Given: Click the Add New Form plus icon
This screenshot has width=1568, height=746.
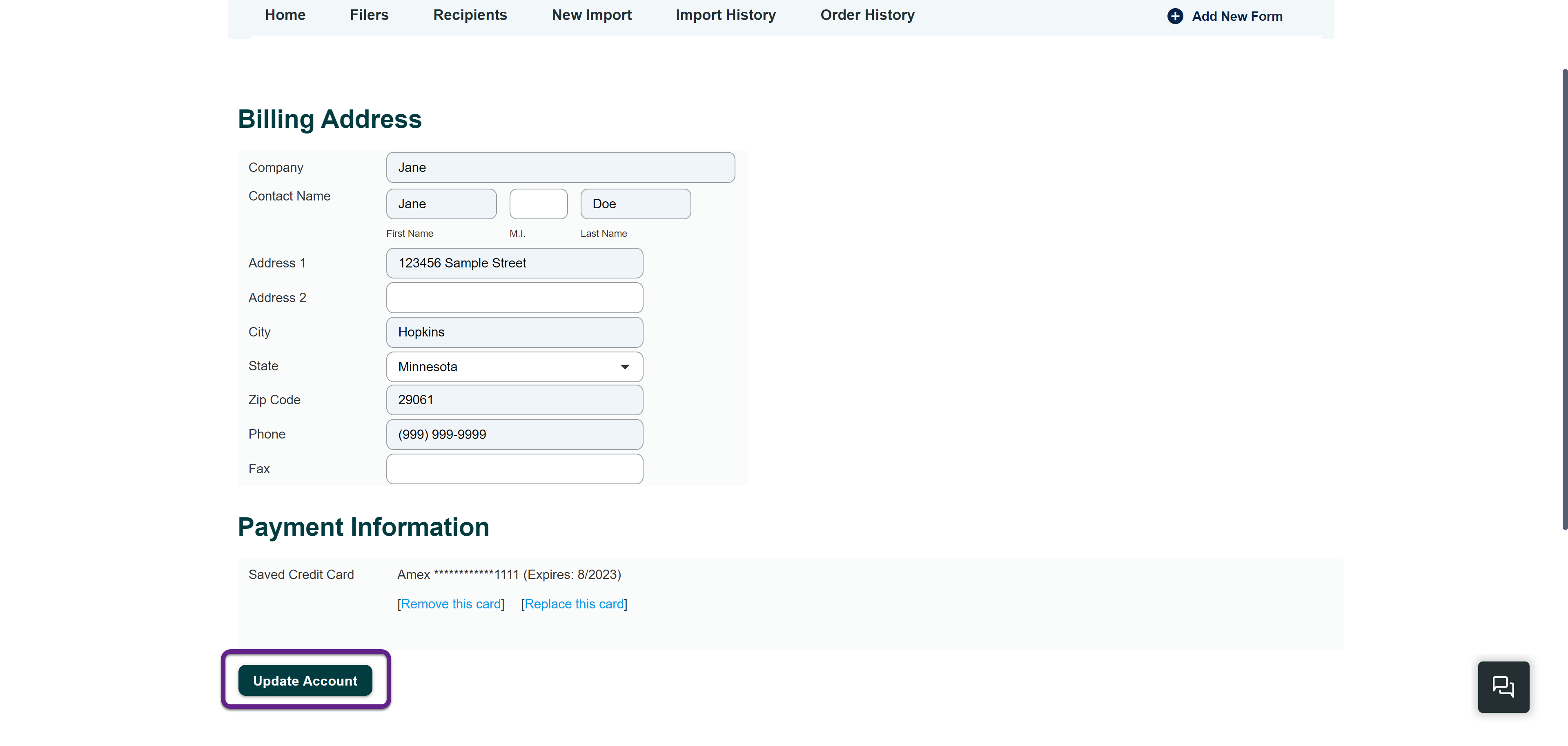Looking at the screenshot, I should [1175, 16].
